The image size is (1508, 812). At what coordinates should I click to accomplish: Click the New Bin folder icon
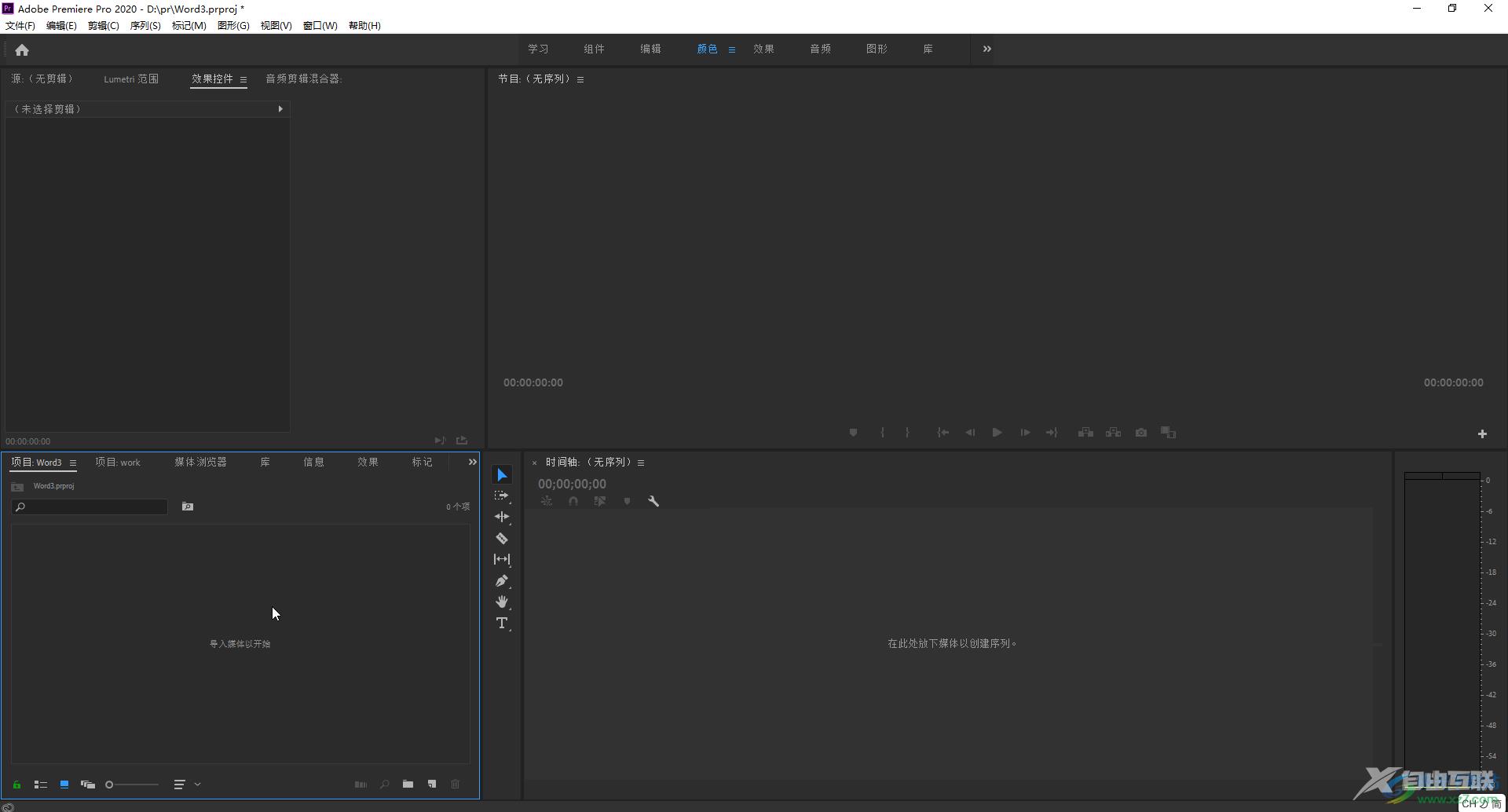click(408, 784)
